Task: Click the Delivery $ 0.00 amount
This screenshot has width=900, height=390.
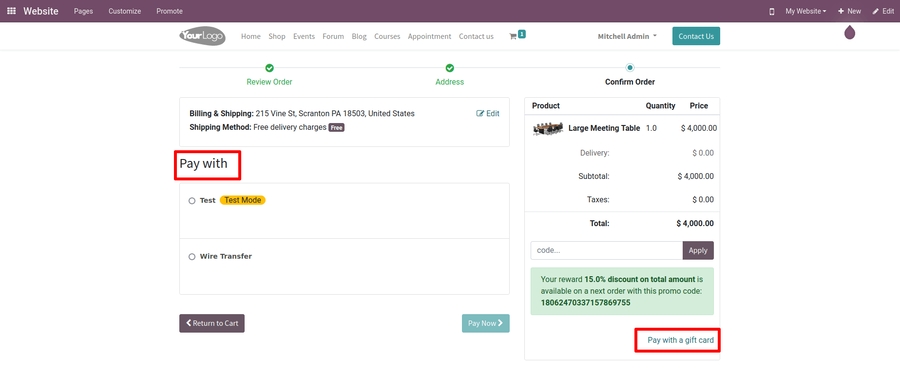Action: point(703,153)
